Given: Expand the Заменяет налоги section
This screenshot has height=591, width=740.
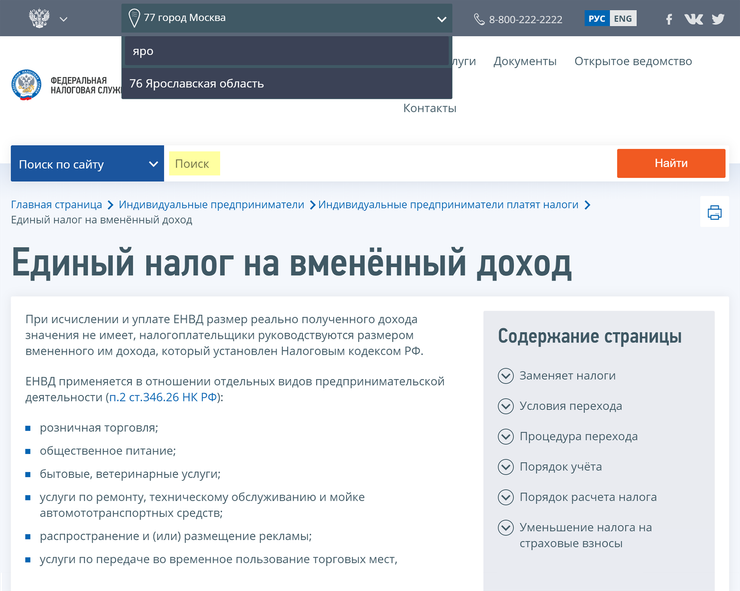Looking at the screenshot, I should click(x=567, y=376).
